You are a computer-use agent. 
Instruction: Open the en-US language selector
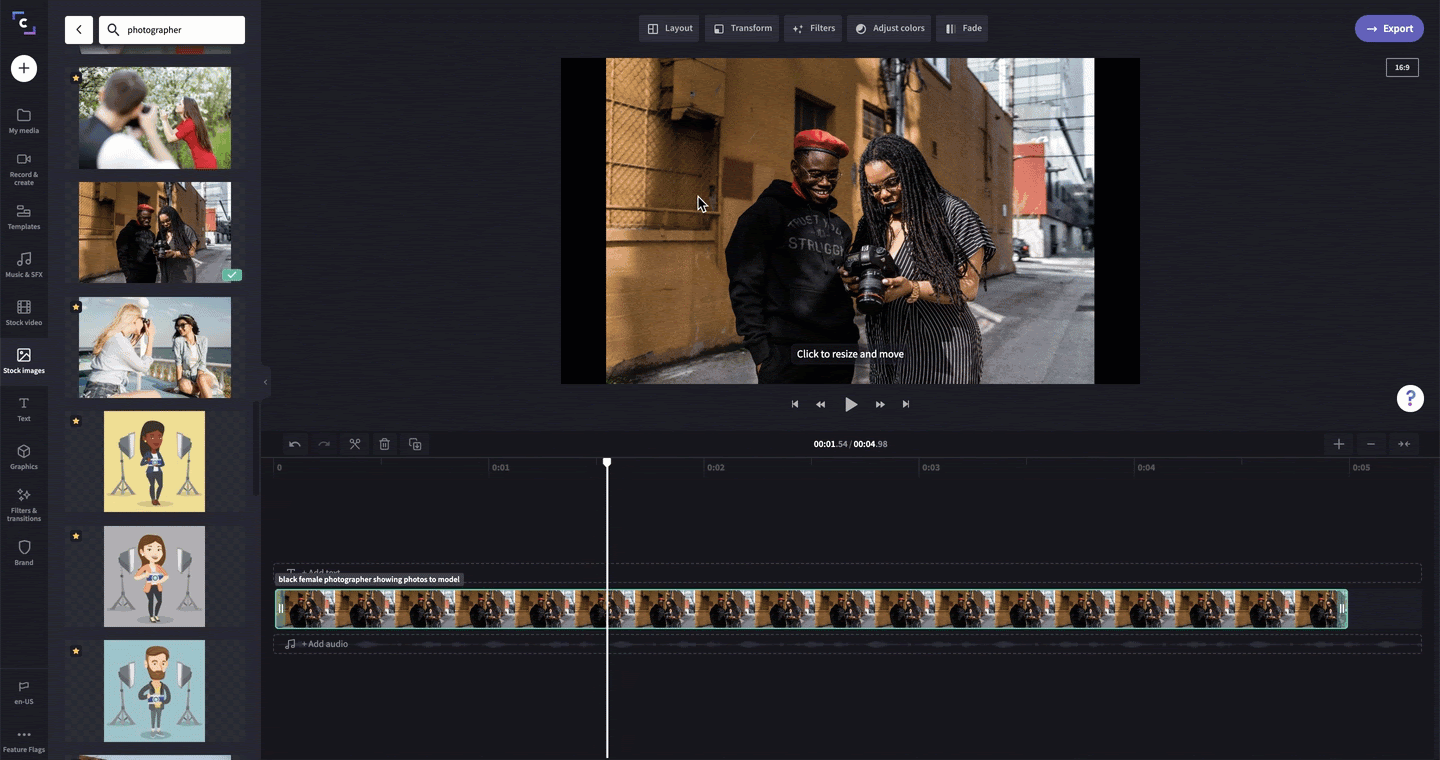(x=24, y=692)
